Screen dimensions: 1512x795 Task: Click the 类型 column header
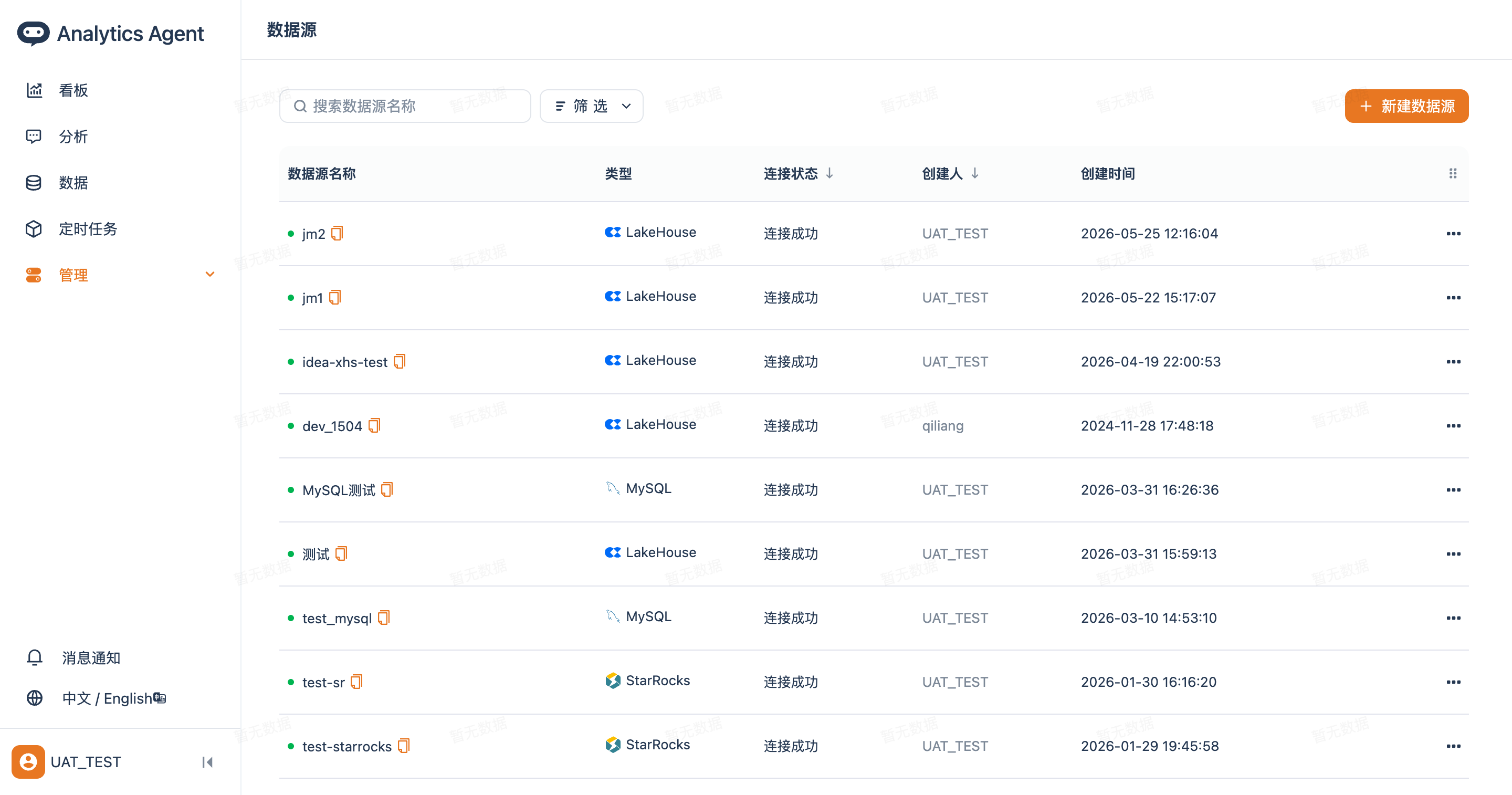pyautogui.click(x=618, y=173)
